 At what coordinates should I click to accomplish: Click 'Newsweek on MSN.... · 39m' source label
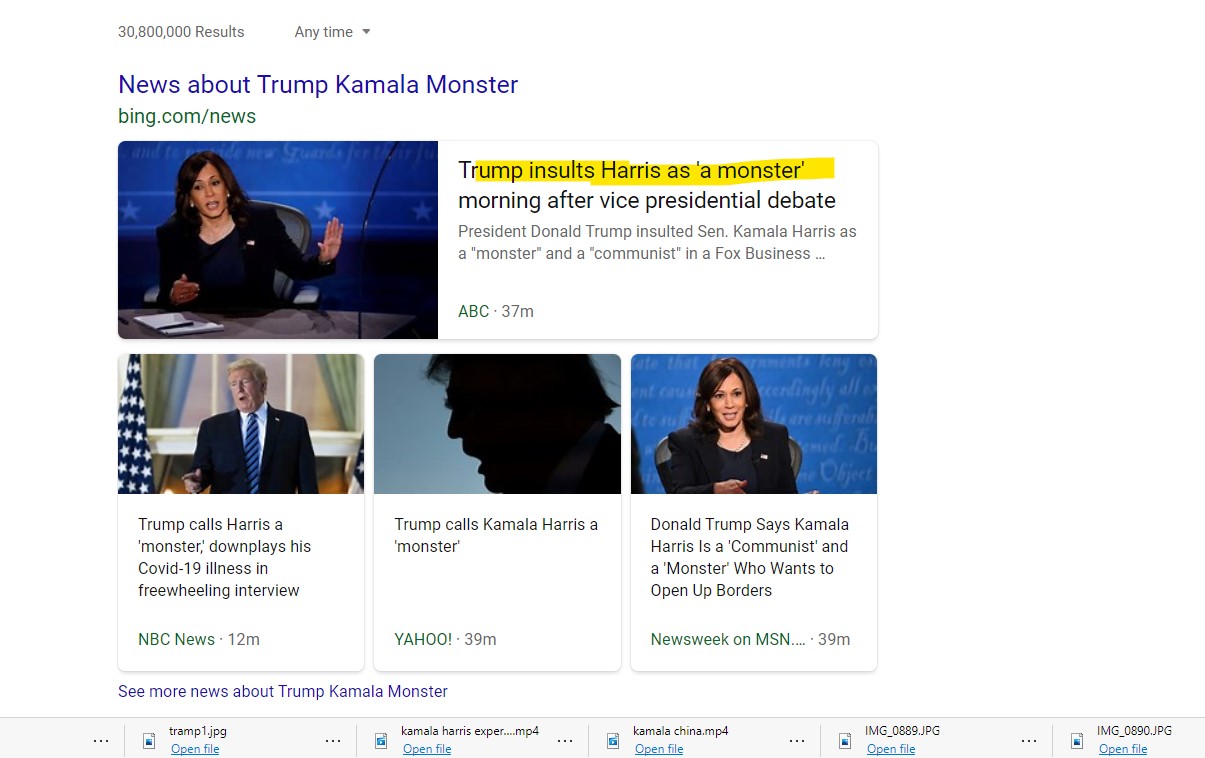coord(750,639)
